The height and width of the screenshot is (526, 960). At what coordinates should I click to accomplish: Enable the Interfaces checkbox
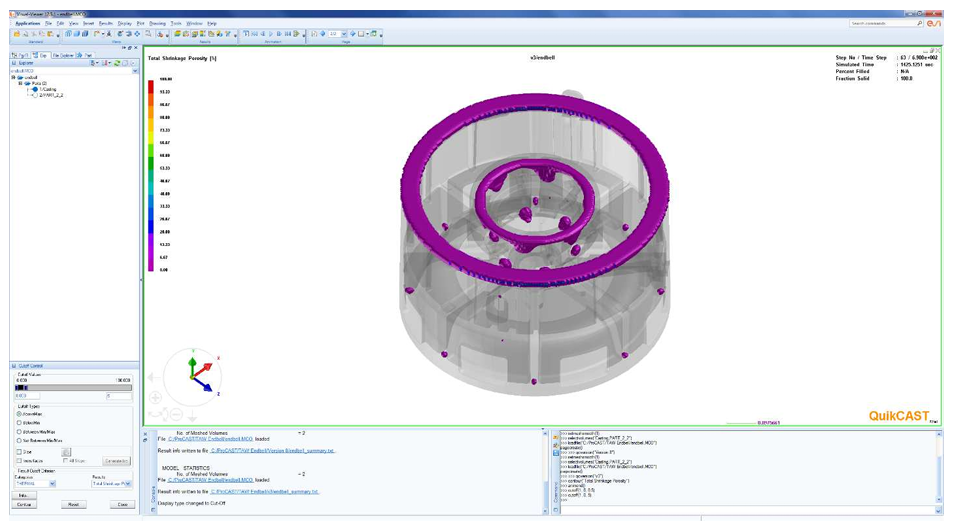click(19, 460)
